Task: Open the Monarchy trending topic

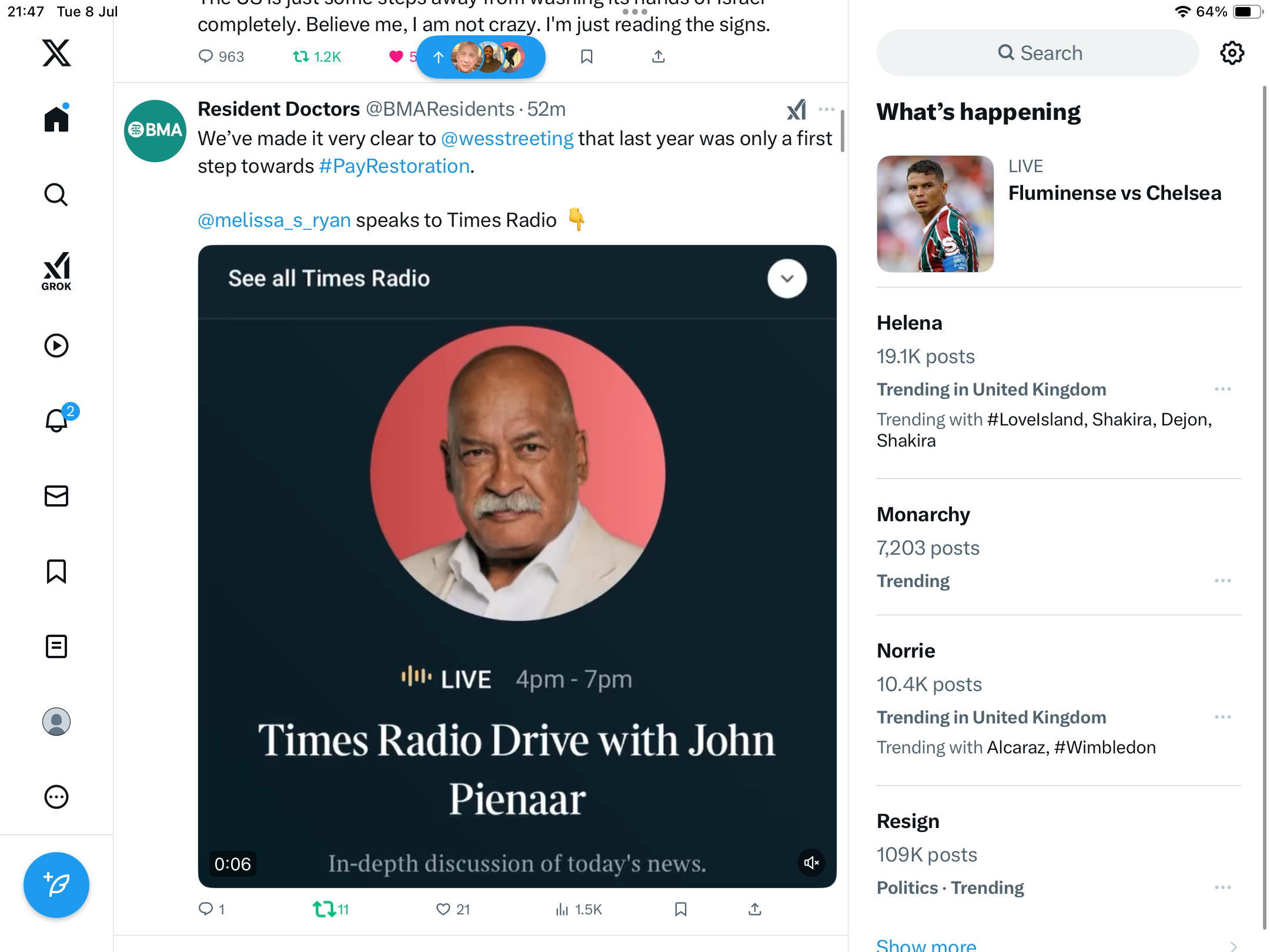Action: [x=923, y=515]
